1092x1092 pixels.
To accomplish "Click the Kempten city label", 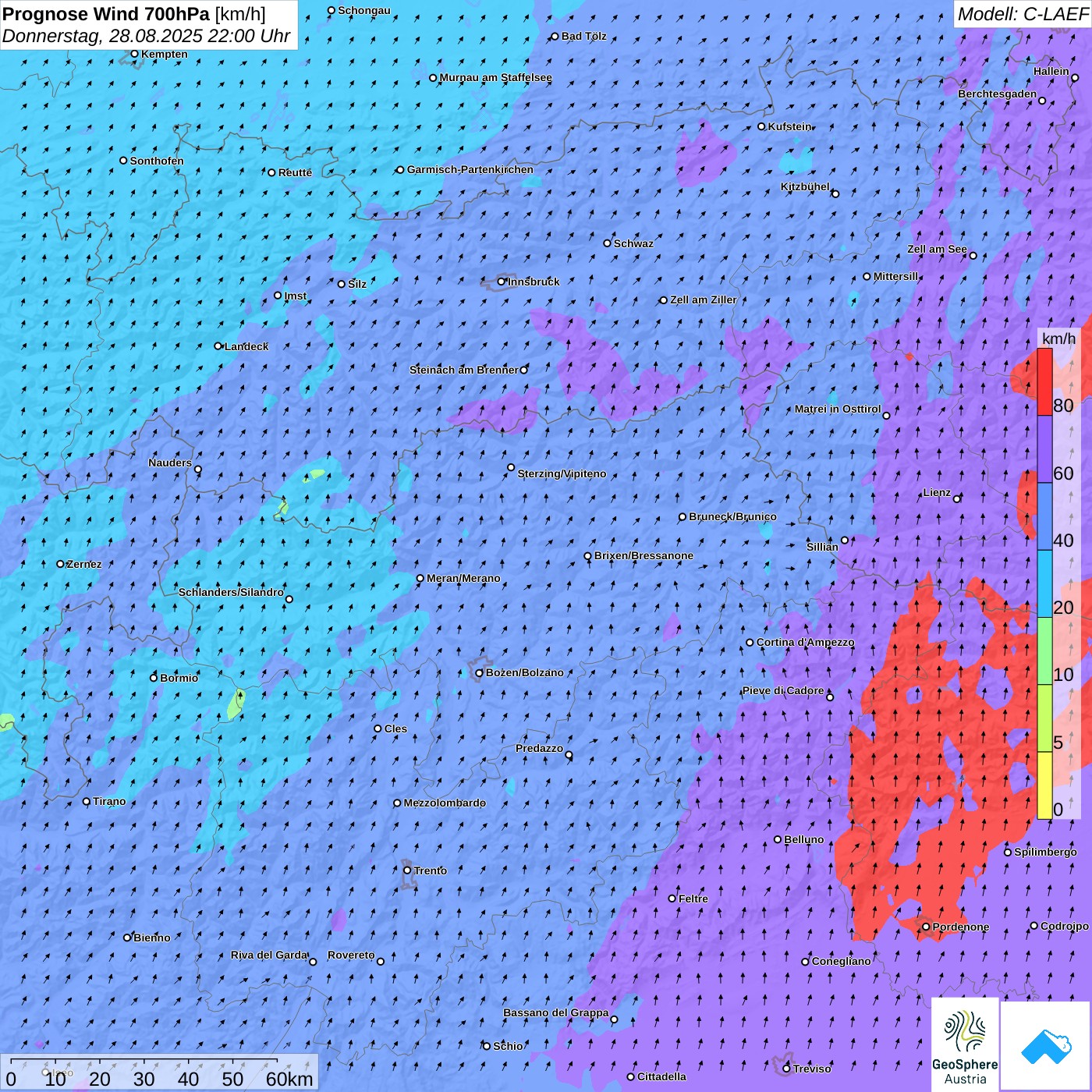I will [165, 54].
